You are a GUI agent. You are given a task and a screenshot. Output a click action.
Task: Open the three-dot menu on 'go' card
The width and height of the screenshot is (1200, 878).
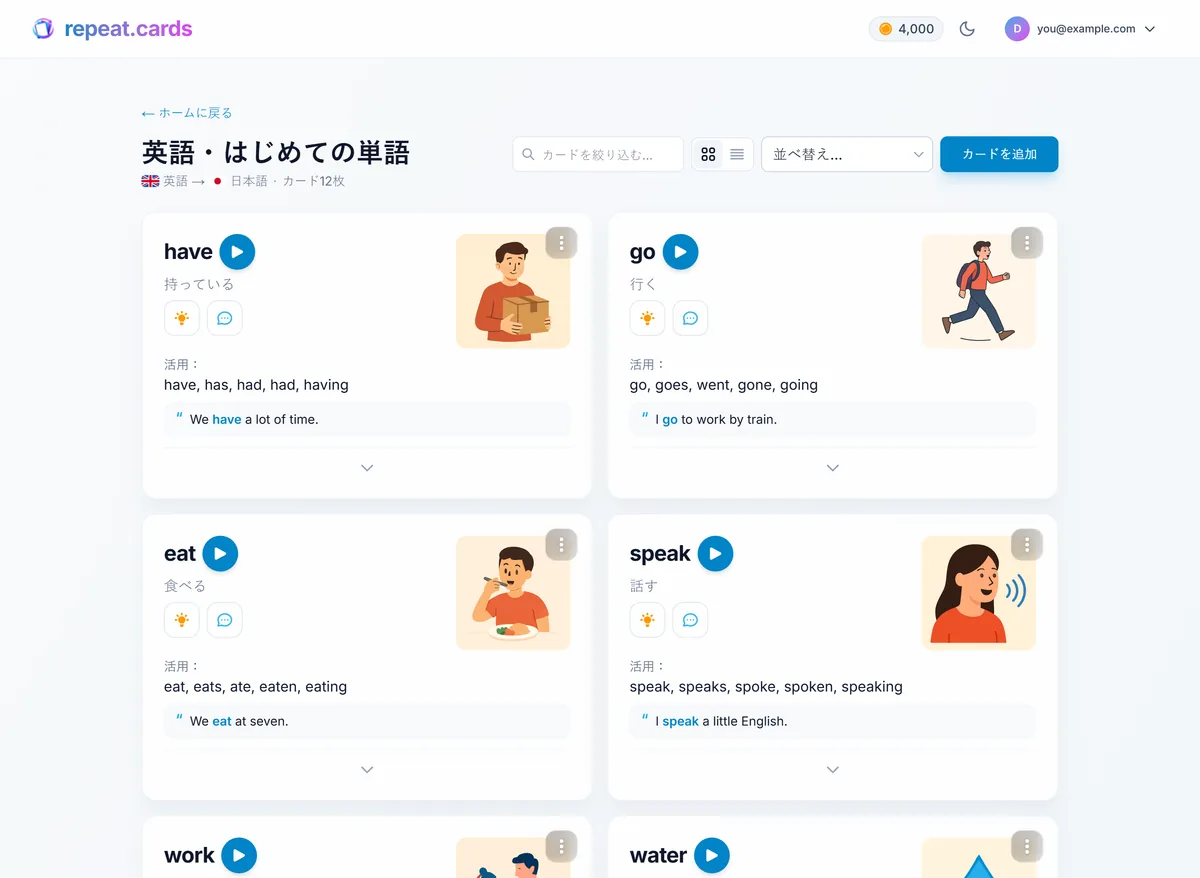[x=1027, y=243]
